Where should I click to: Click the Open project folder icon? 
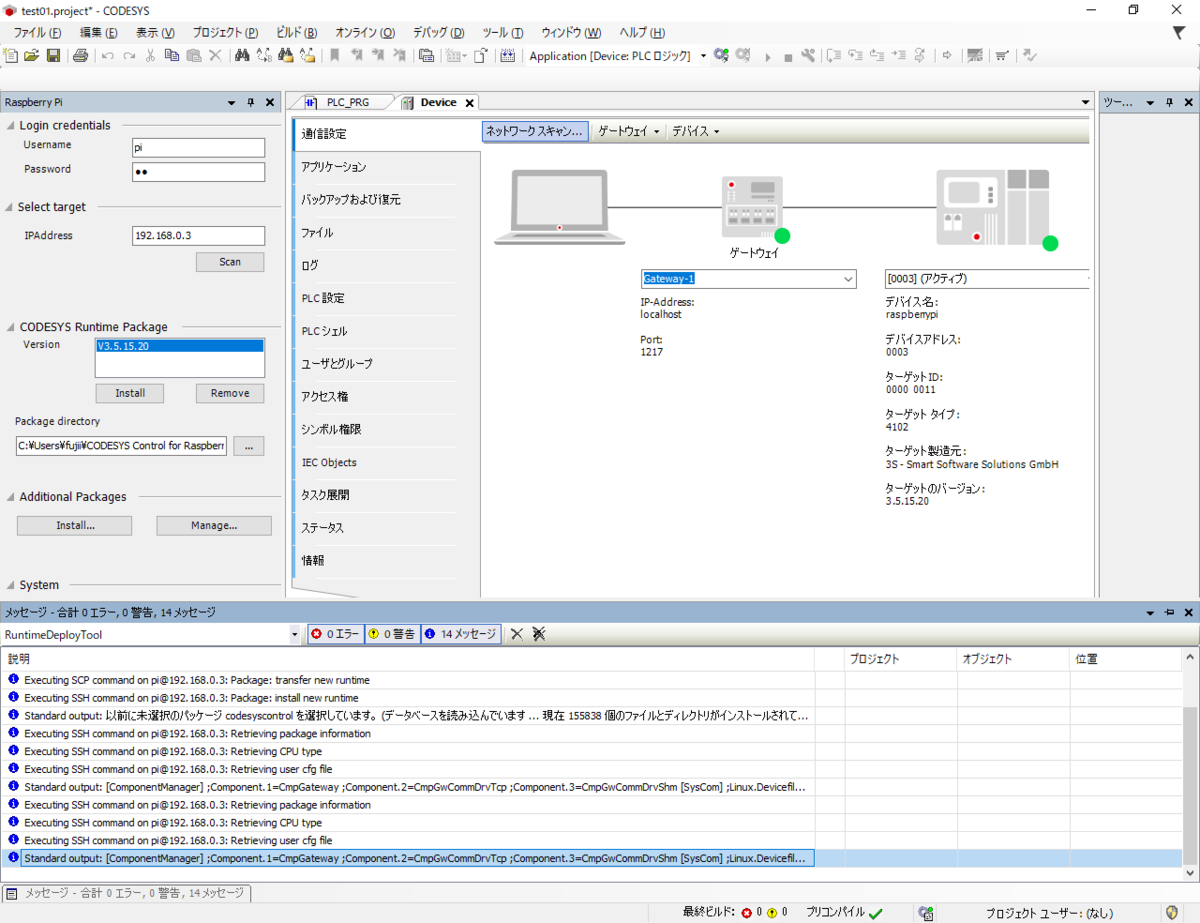(31, 56)
